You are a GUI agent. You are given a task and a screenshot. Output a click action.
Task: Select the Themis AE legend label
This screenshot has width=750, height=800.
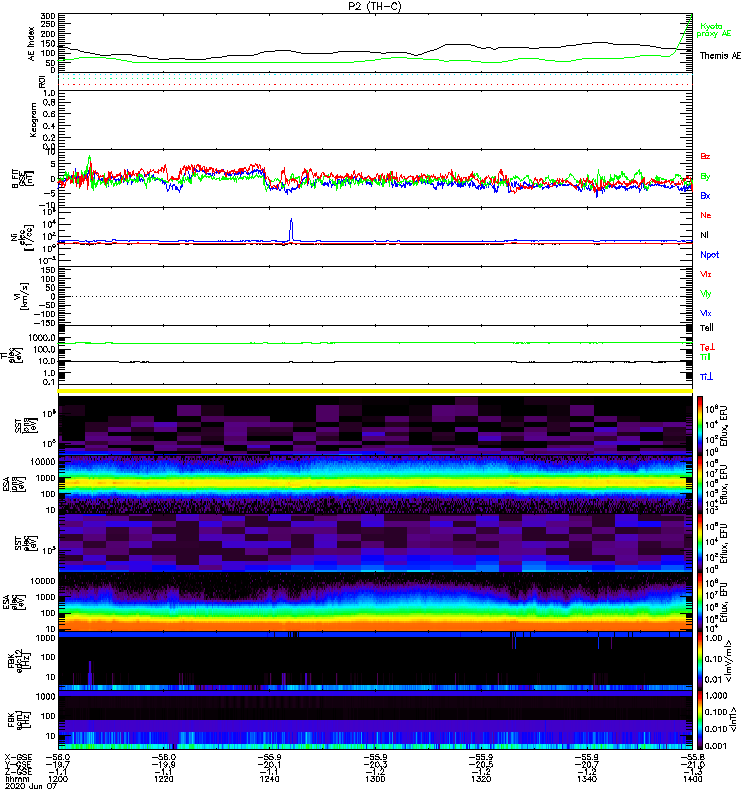[720, 56]
